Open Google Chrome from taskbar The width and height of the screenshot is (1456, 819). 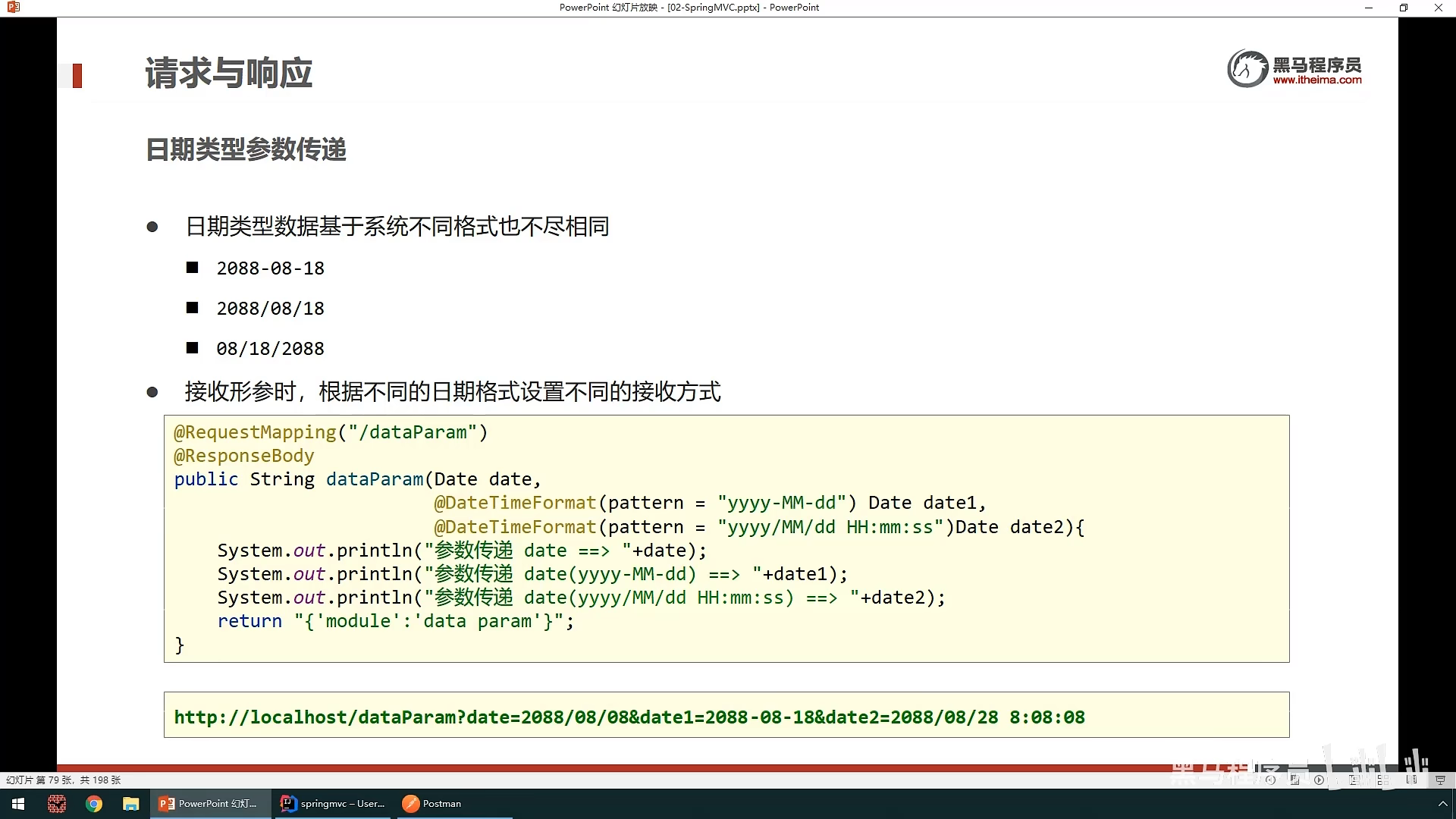click(x=94, y=804)
